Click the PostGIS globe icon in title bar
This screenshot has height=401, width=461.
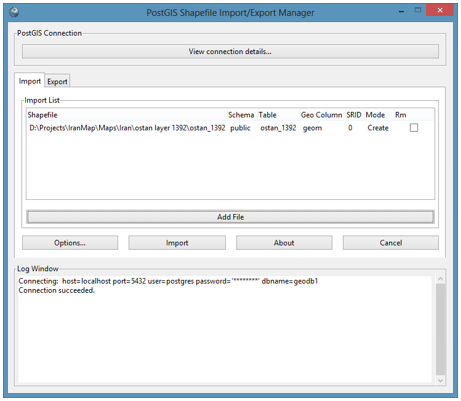point(14,12)
